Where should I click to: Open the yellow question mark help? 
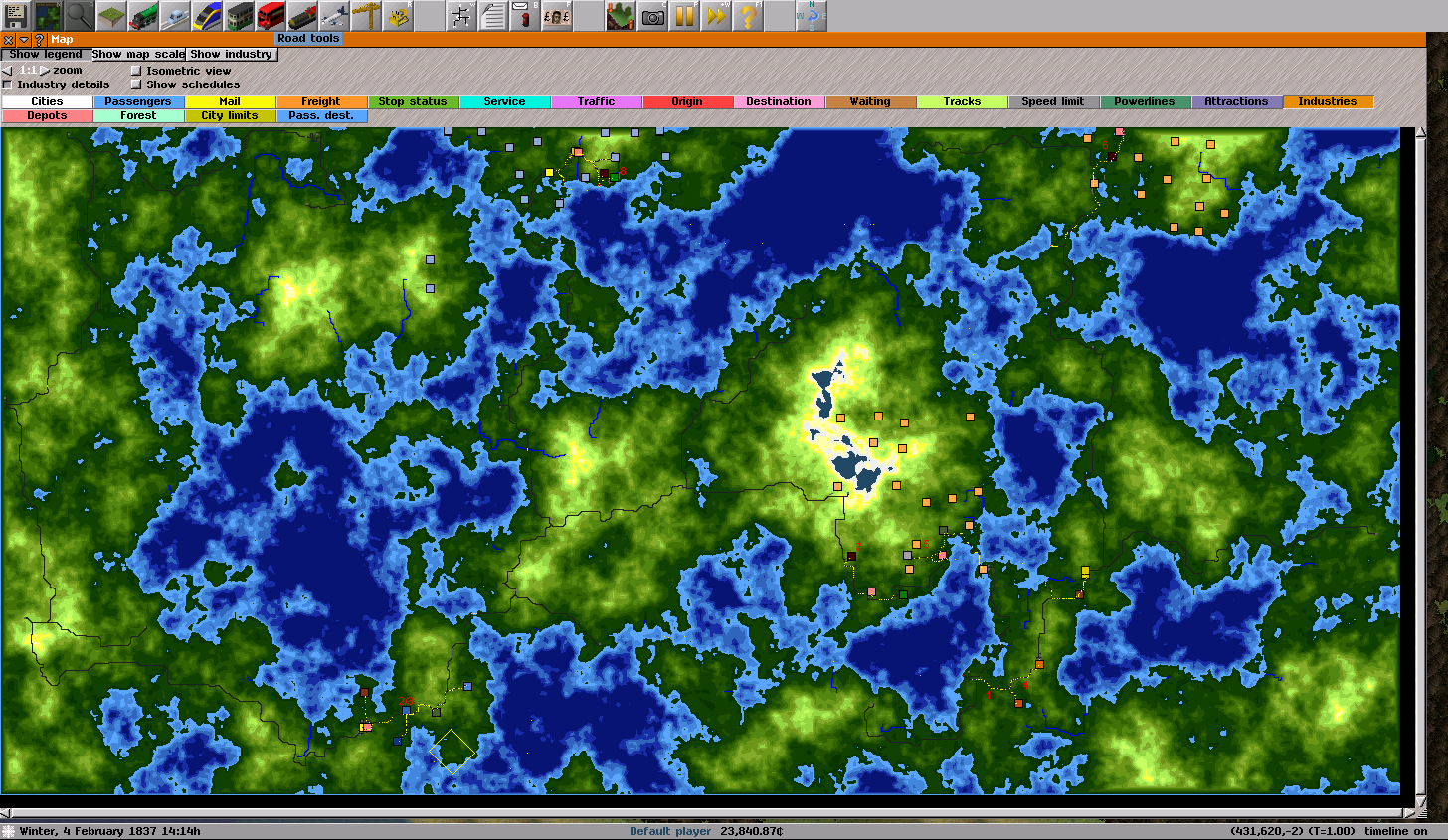[748, 16]
